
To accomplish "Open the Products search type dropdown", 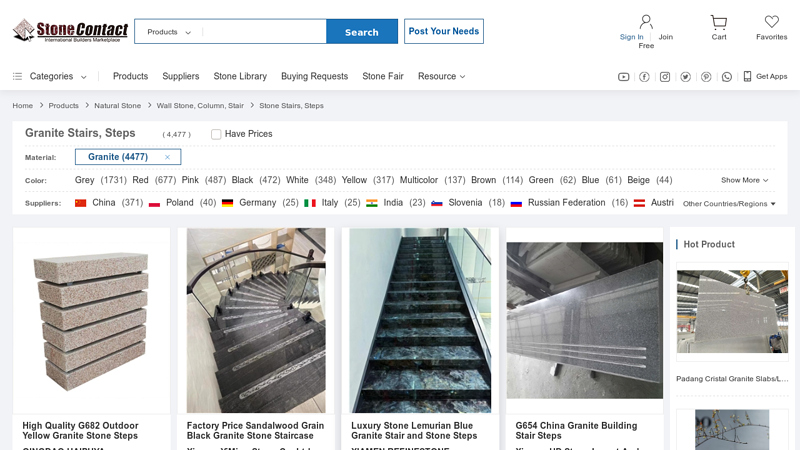I will pyautogui.click(x=168, y=32).
